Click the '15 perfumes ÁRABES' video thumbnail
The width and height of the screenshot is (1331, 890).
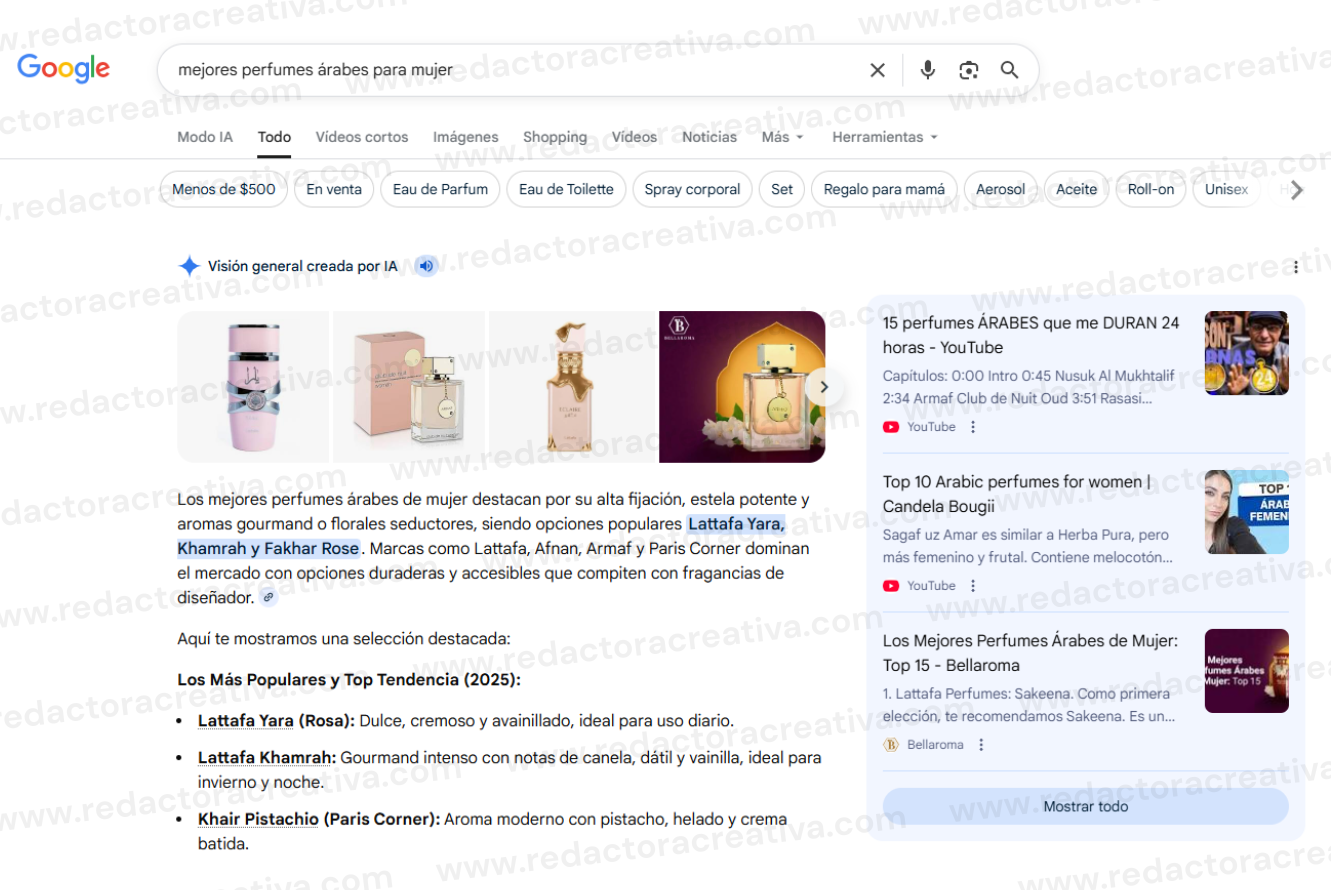point(1247,353)
